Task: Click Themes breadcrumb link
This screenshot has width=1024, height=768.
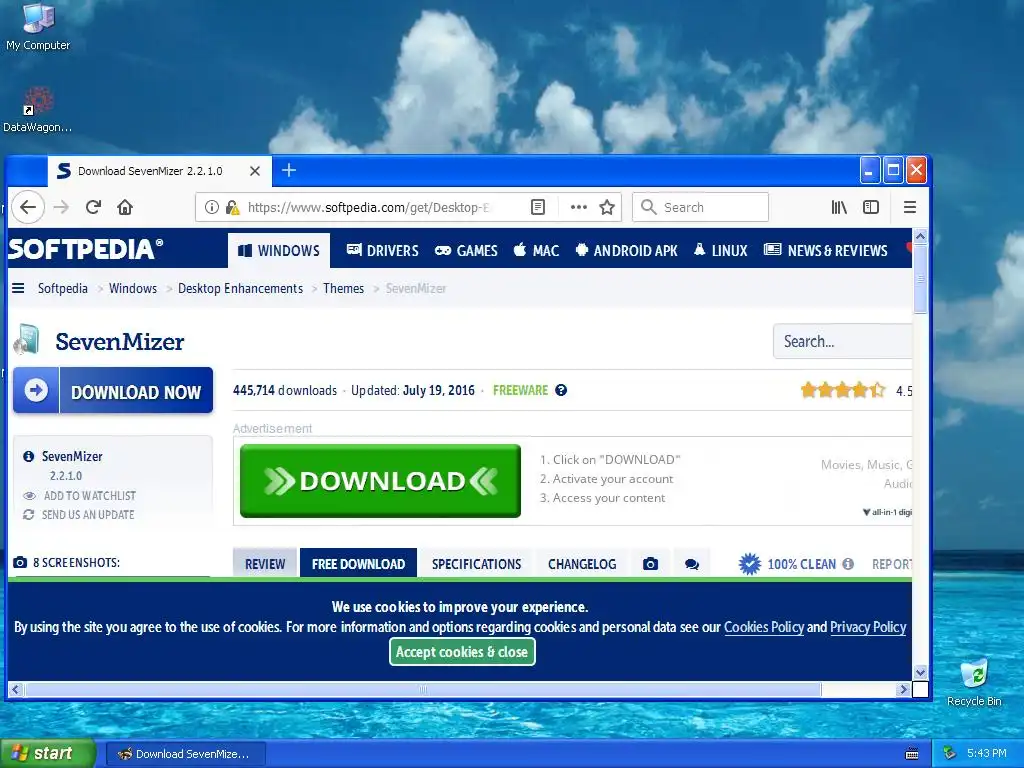Action: (344, 288)
